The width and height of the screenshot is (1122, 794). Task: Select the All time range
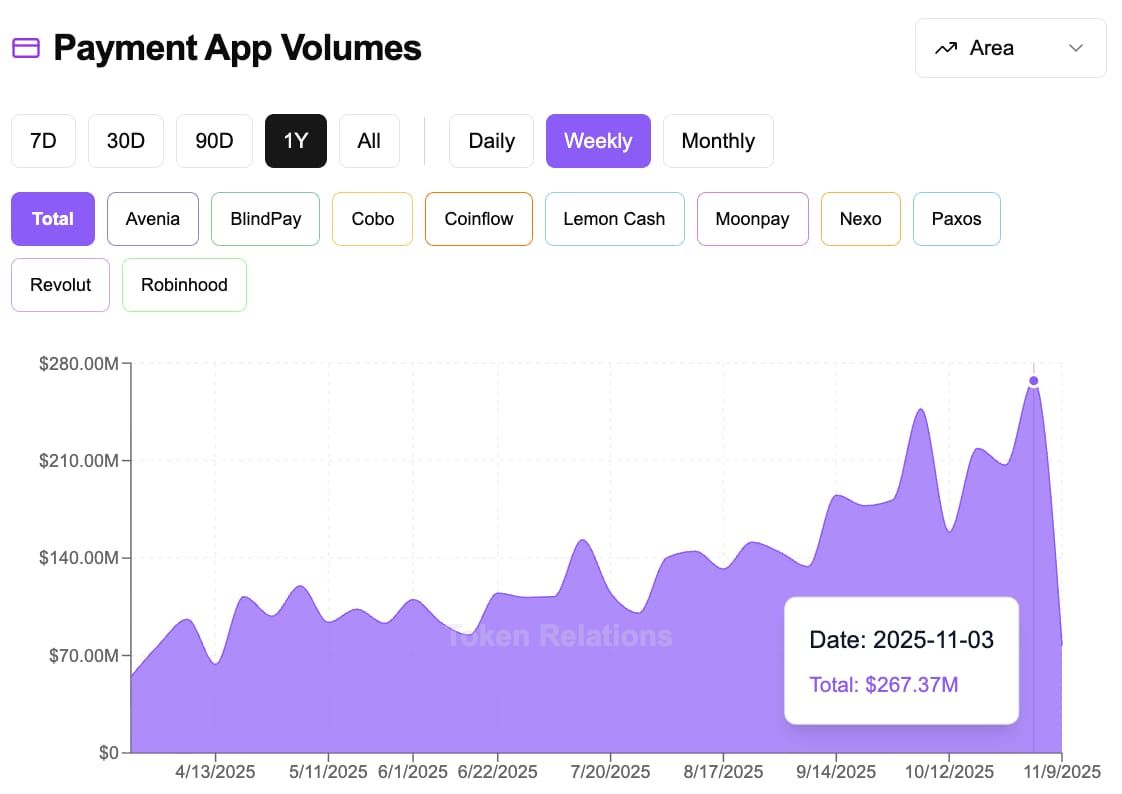pos(369,141)
